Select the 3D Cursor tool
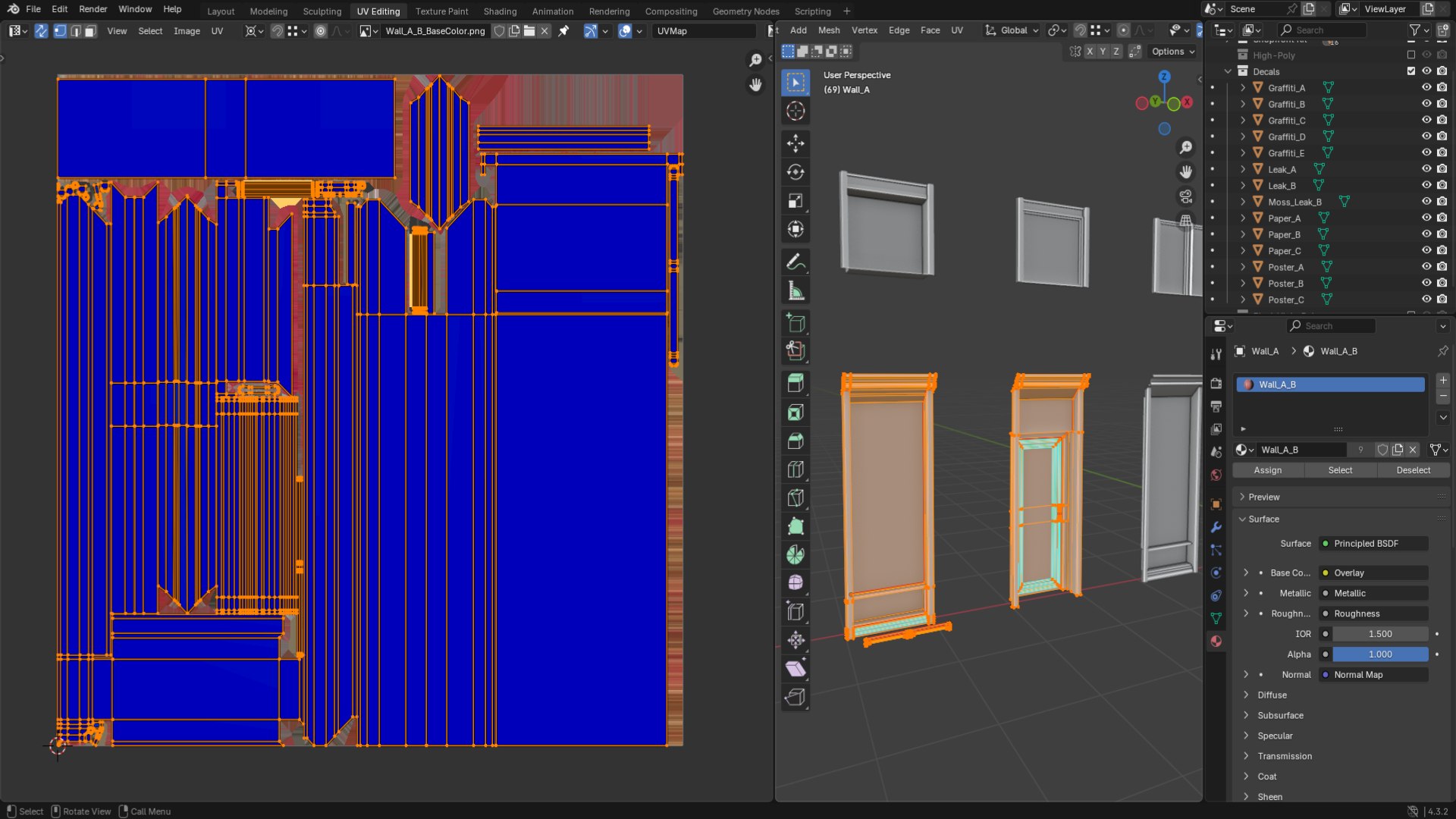 coord(795,111)
